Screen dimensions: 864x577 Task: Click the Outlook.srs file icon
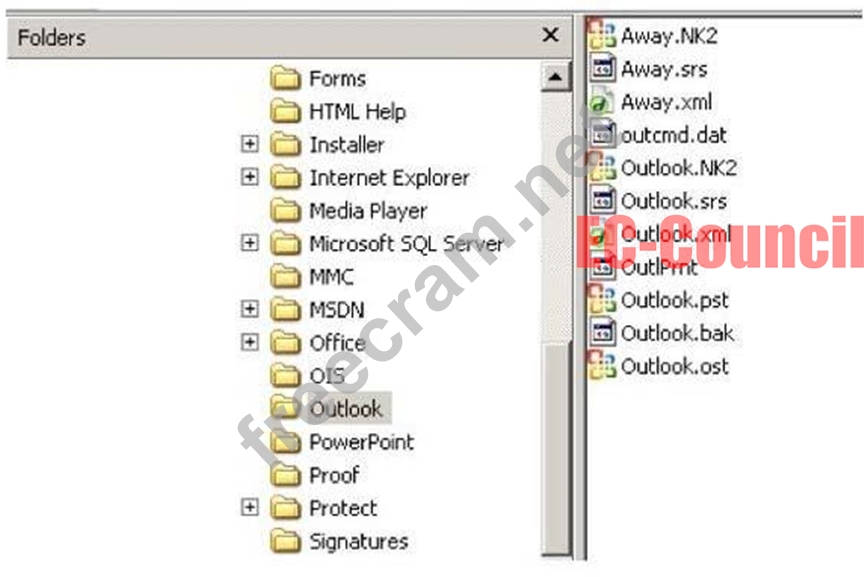pyautogui.click(x=602, y=201)
